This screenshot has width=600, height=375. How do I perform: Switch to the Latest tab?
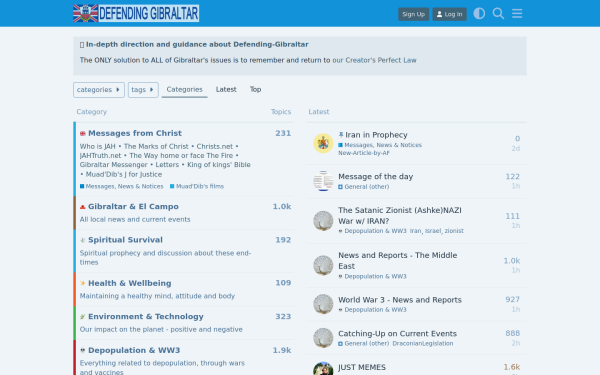tap(226, 90)
